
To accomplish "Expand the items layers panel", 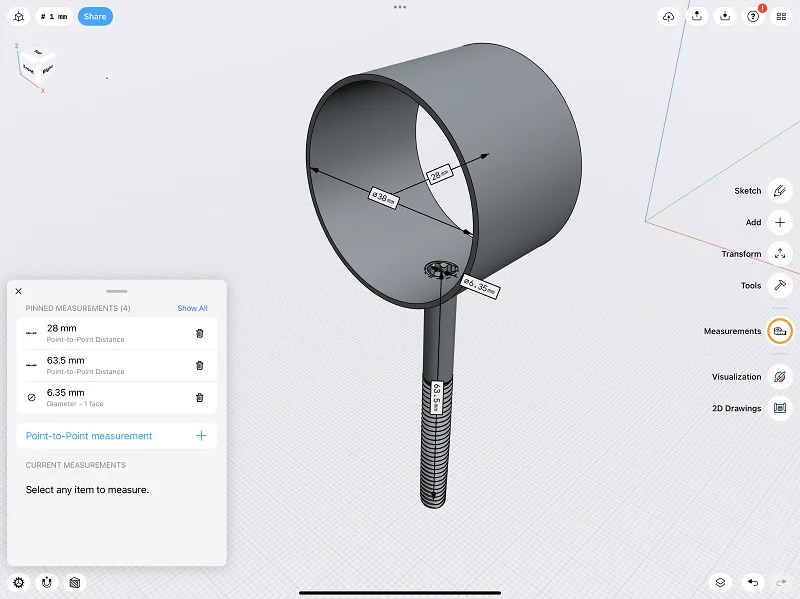I will pos(719,582).
